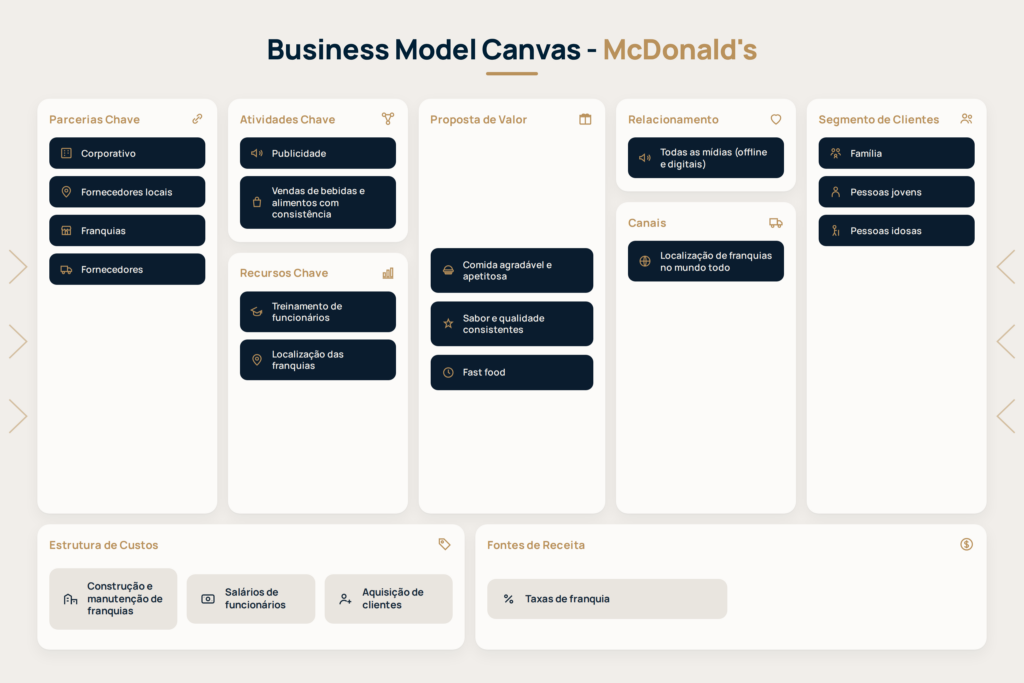The width and height of the screenshot is (1024, 683).
Task: Click the McDonald's title text
Action: tap(680, 50)
